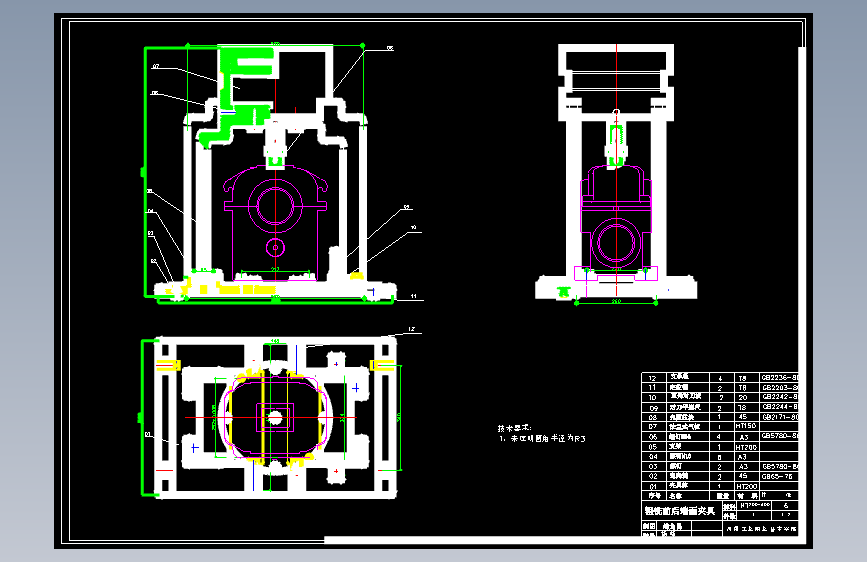Screen dimensions: 867x562
Task: Click the GB65-76 standard cell in the parts list
Action: click(777, 476)
